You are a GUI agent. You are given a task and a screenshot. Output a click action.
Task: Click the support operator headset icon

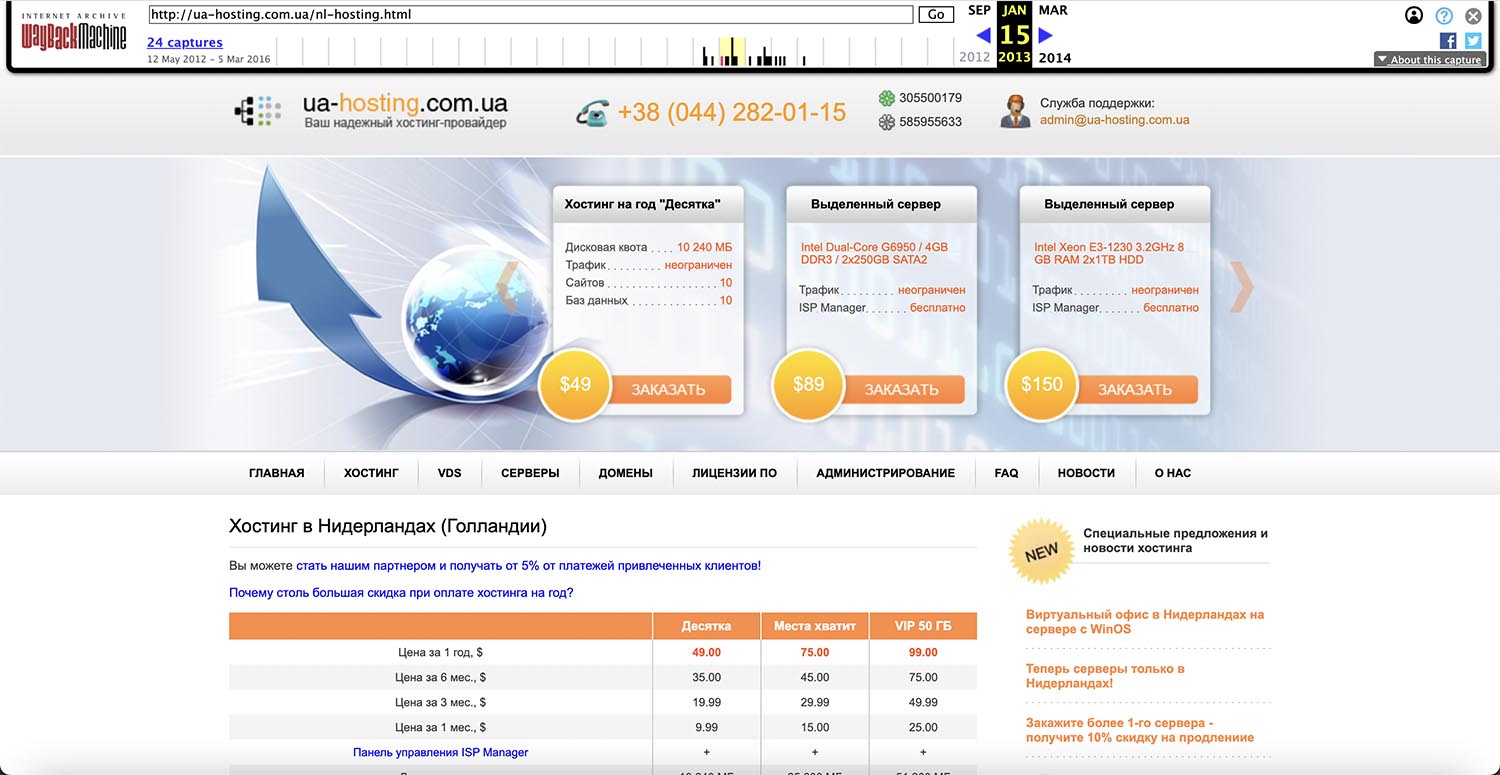click(x=1015, y=111)
